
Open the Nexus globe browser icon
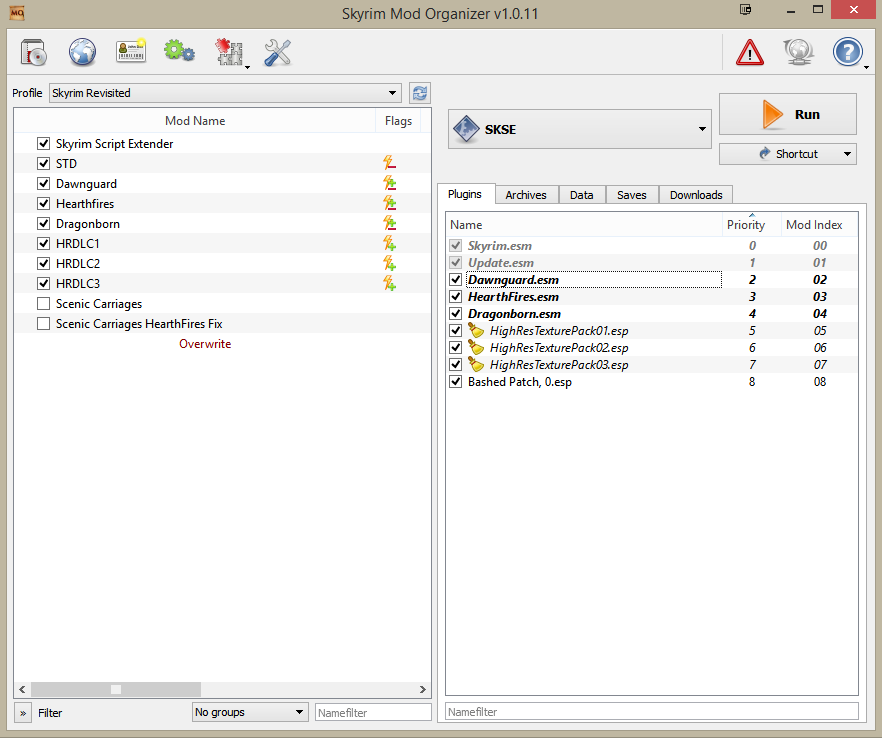click(82, 53)
